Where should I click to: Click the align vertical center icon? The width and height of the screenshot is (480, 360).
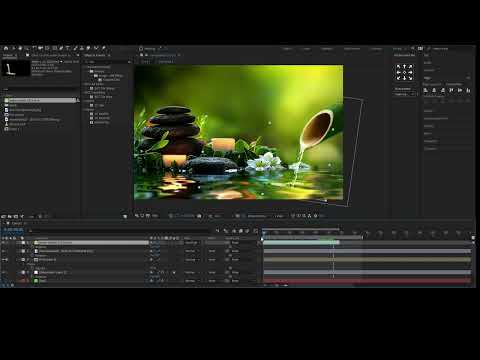[x=460, y=90]
